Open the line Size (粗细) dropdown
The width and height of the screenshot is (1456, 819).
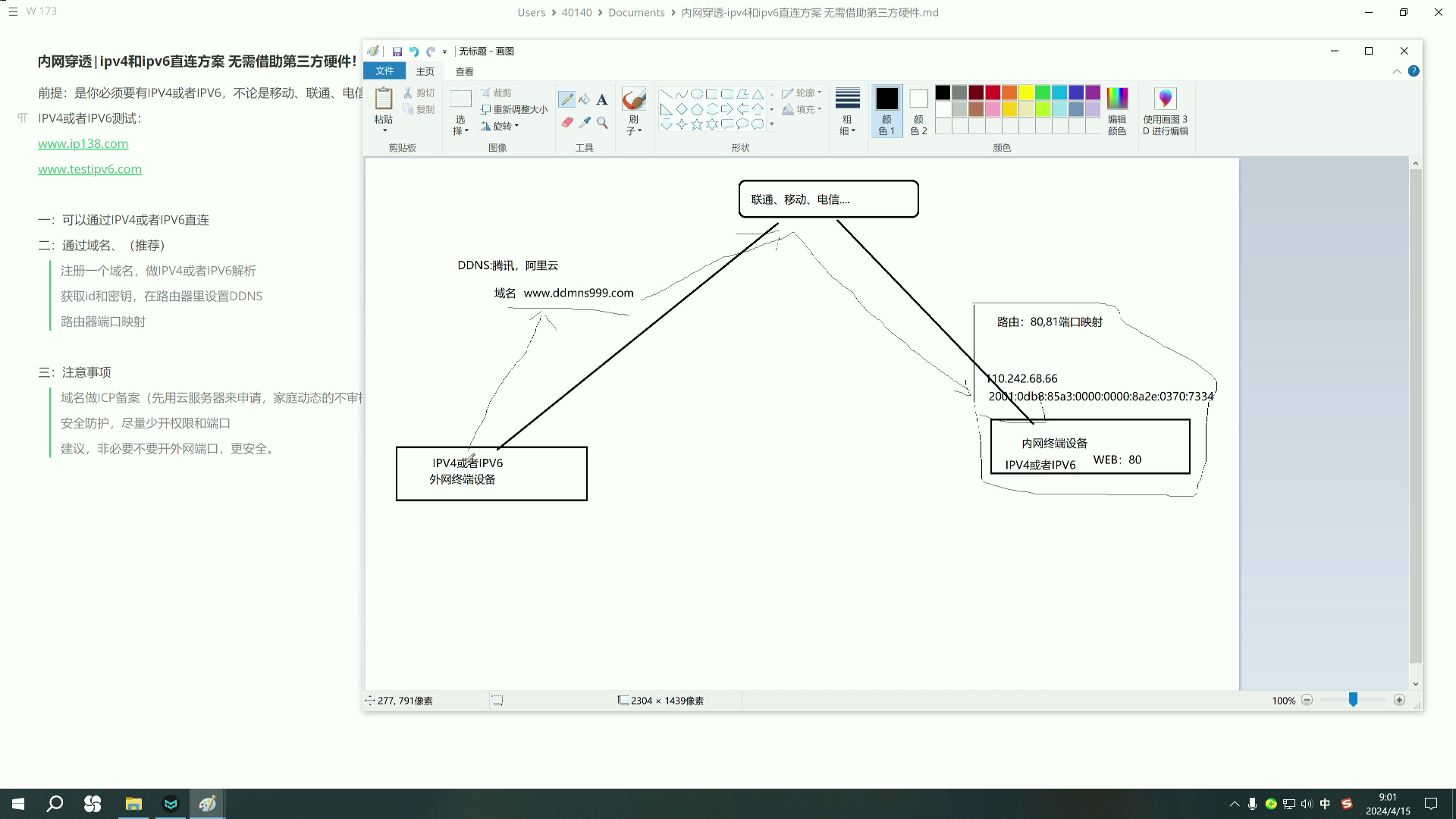pos(847,111)
